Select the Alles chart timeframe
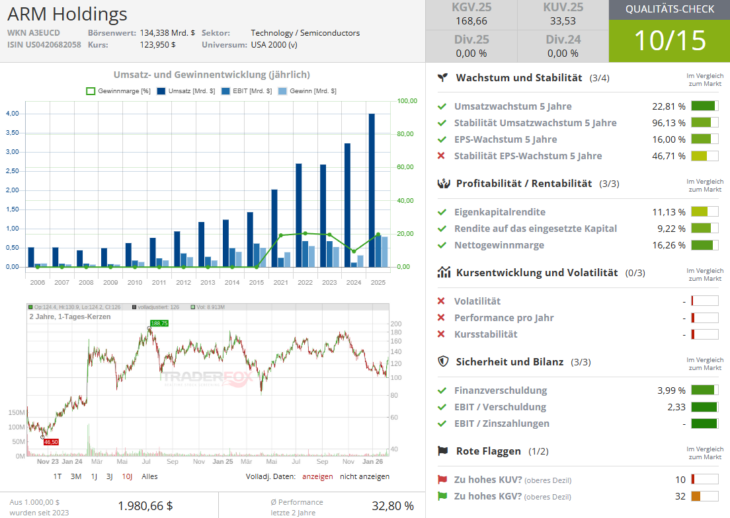 [149, 476]
